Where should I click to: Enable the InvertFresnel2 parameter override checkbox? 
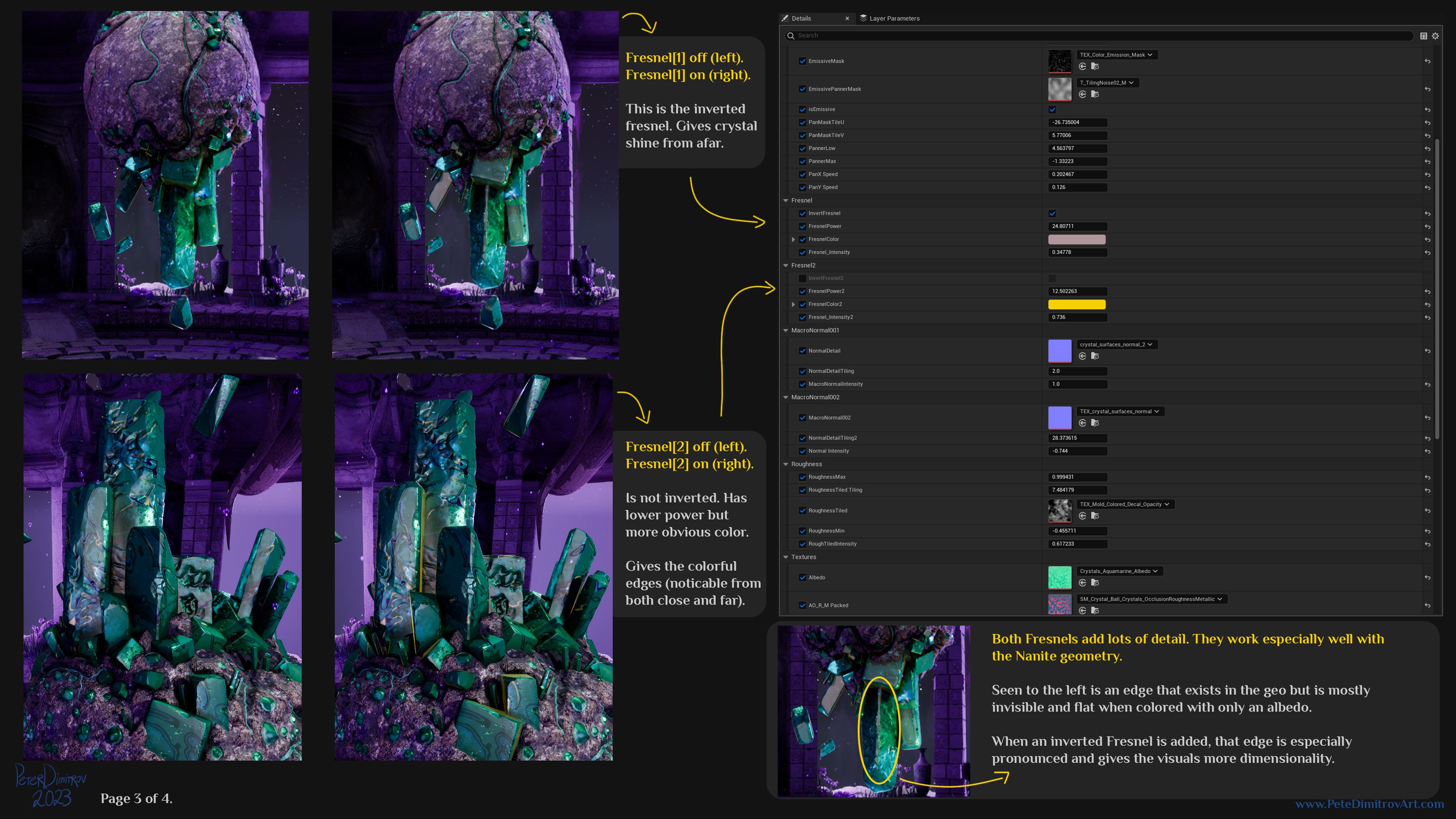[x=802, y=278]
